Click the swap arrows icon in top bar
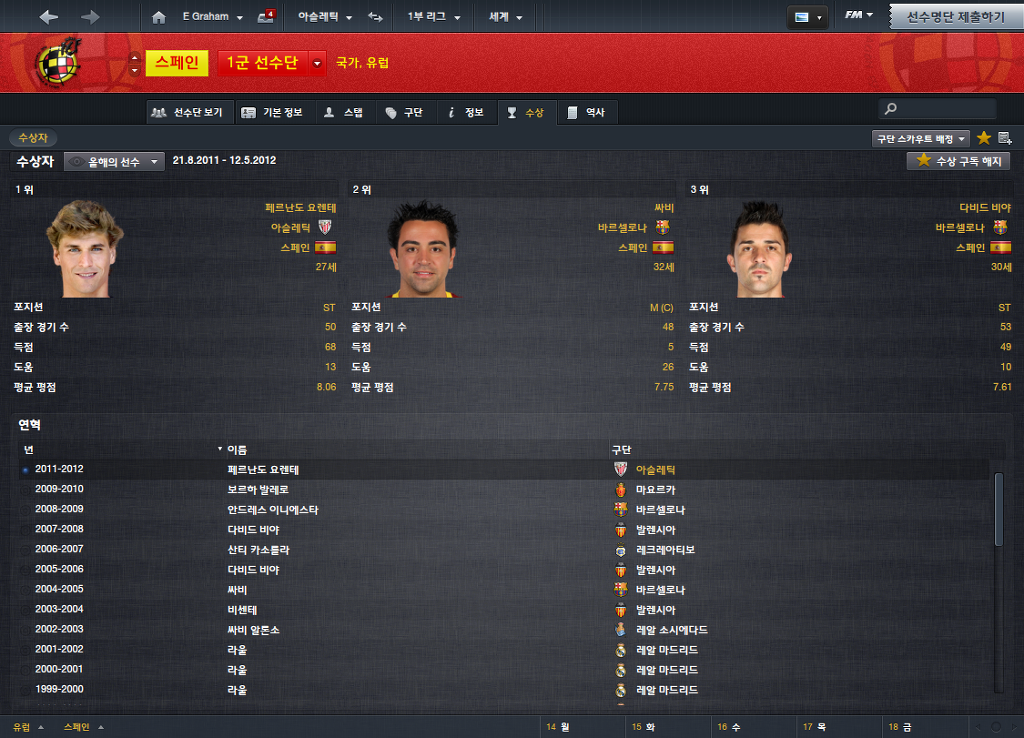1024x738 pixels. coord(376,17)
